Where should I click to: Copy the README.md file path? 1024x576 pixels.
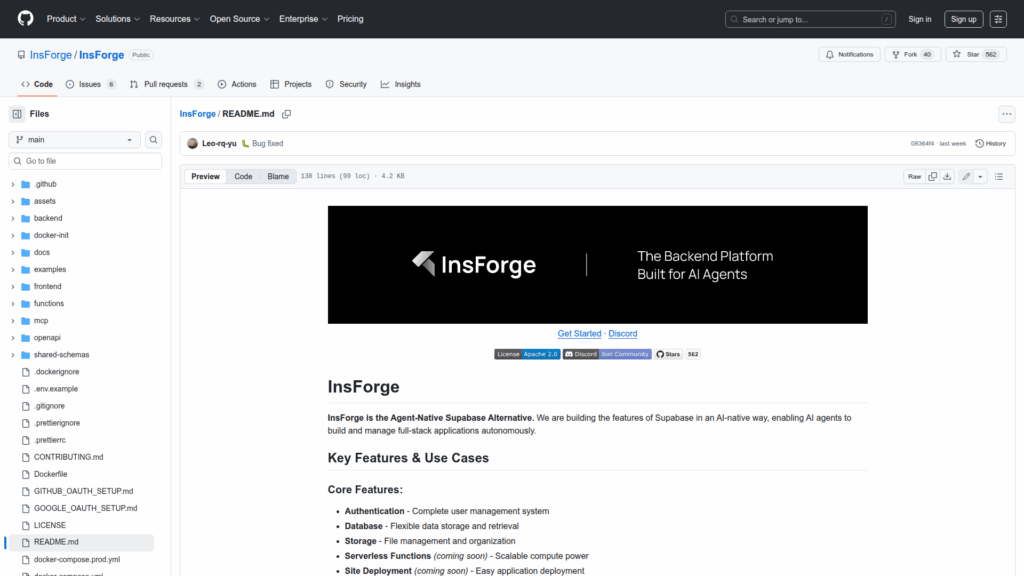pos(286,114)
